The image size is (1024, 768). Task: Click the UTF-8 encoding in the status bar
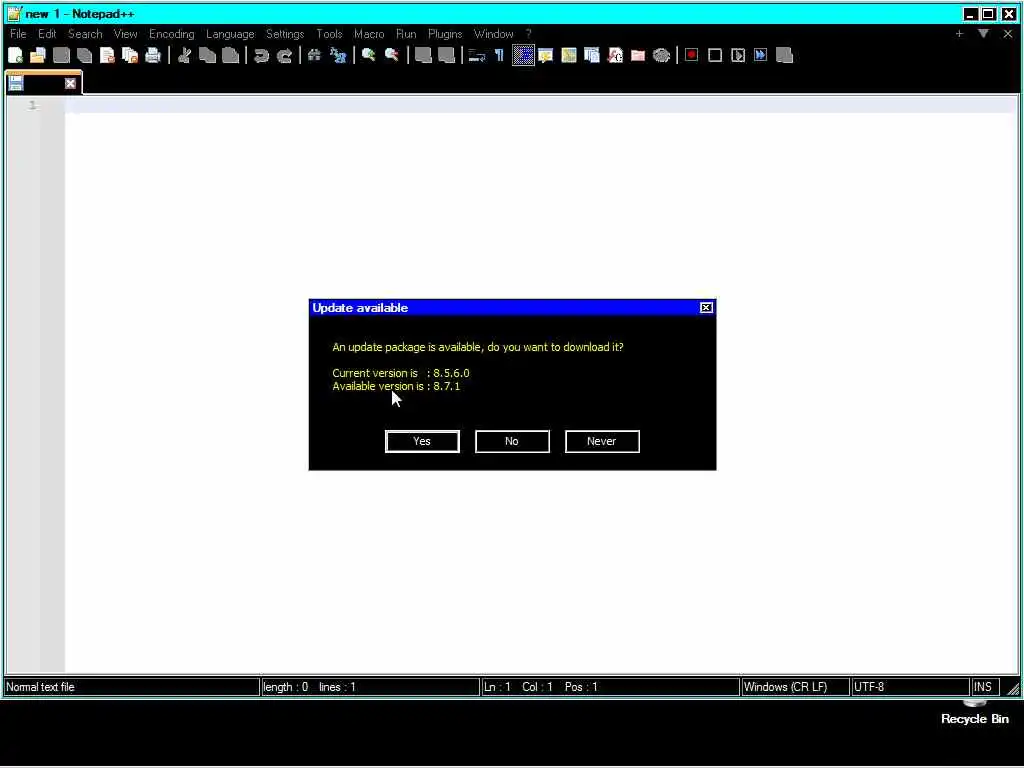910,687
